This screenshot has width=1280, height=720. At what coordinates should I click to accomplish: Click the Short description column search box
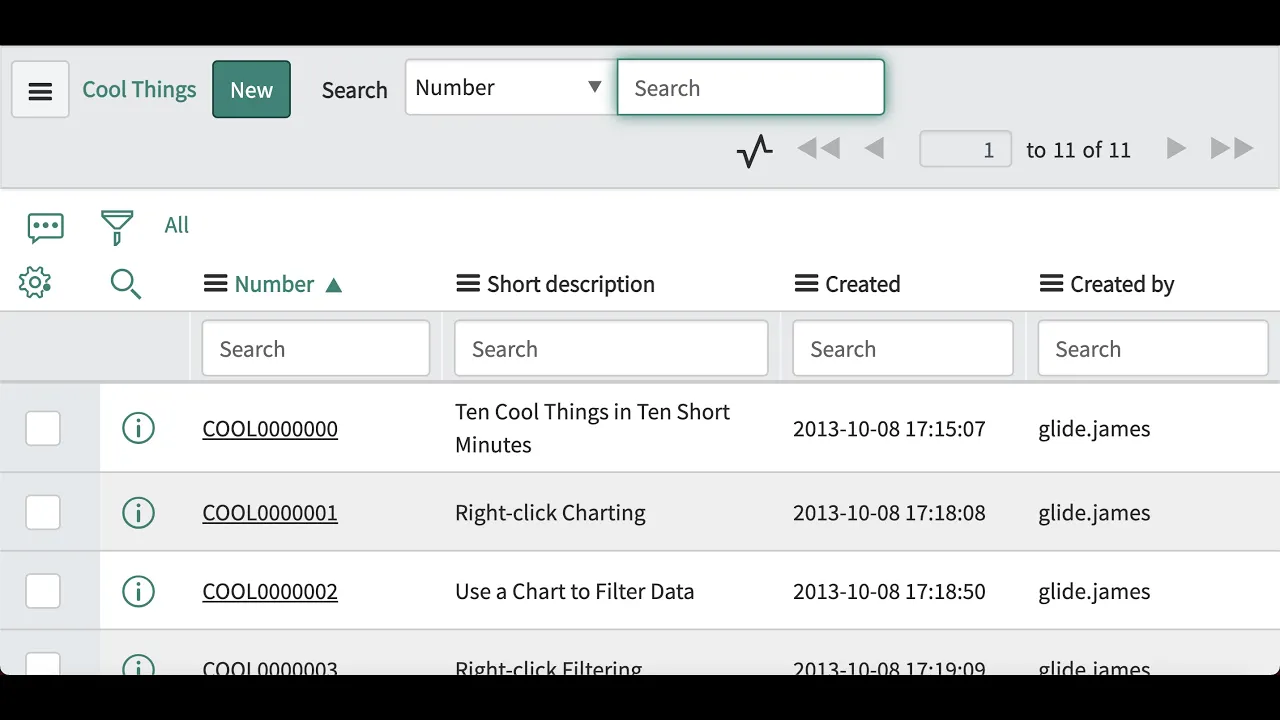(x=611, y=348)
